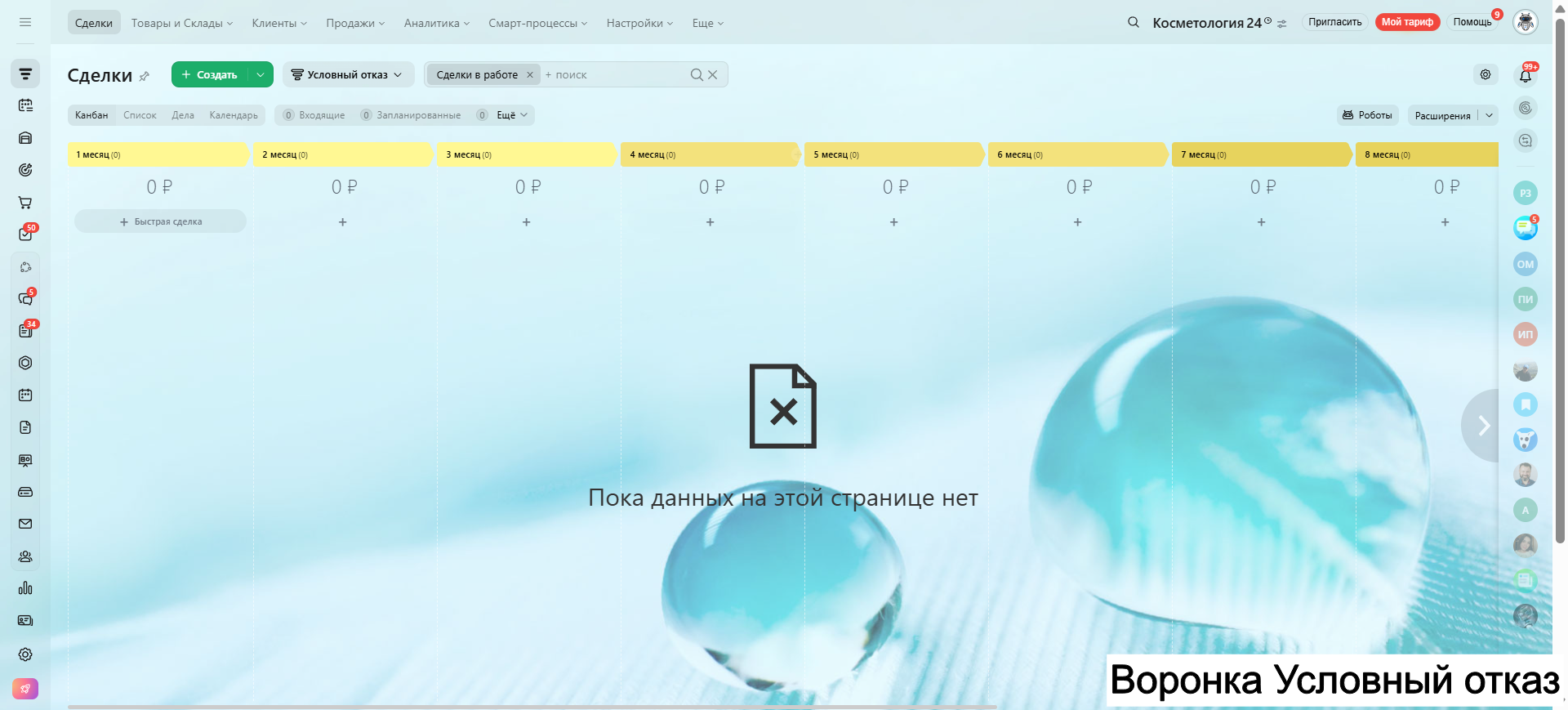Viewport: 1568px width, 710px height.
Task: Expand the Продажи menu
Action: point(355,23)
